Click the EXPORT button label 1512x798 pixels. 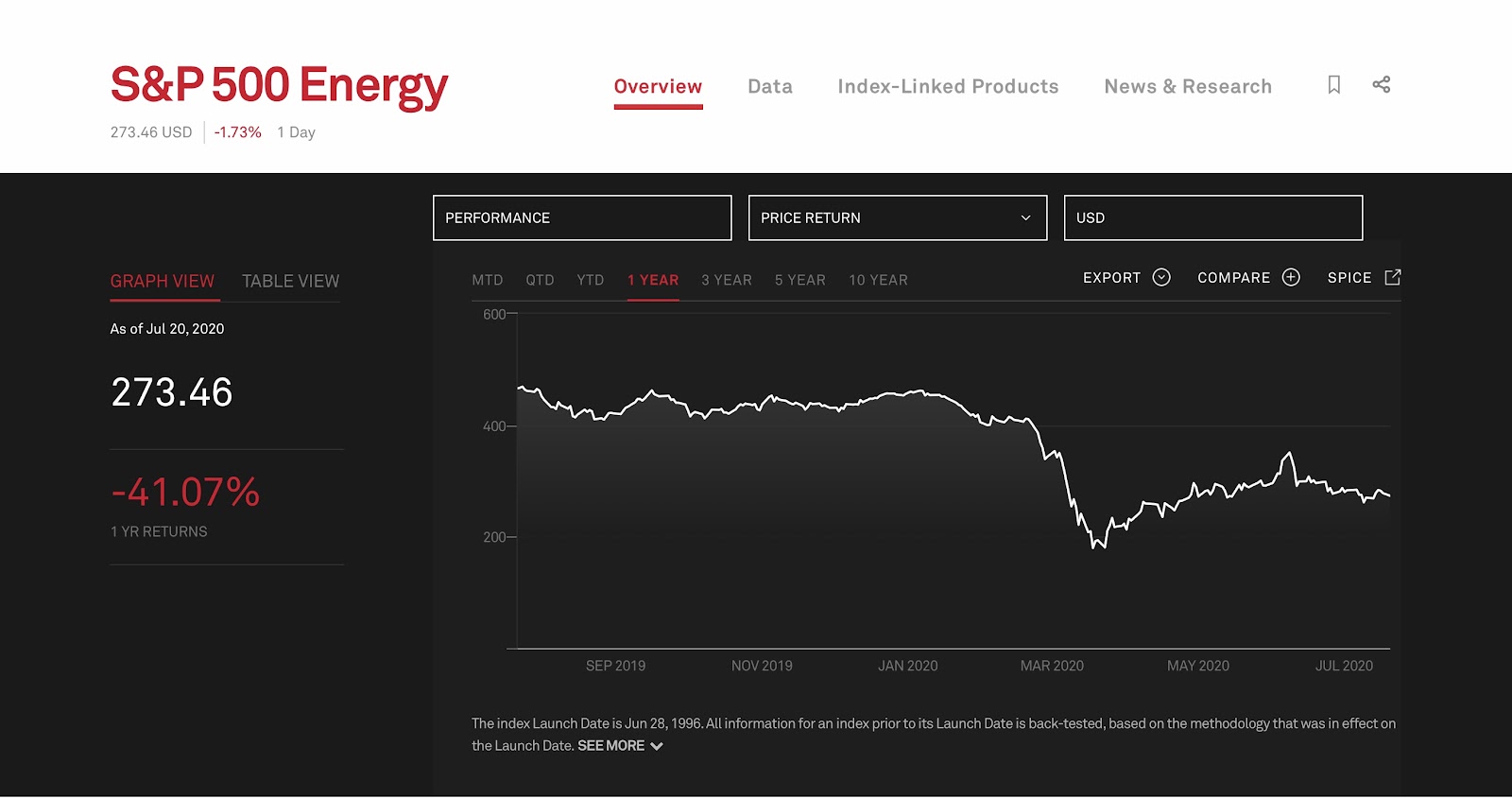click(x=1111, y=278)
